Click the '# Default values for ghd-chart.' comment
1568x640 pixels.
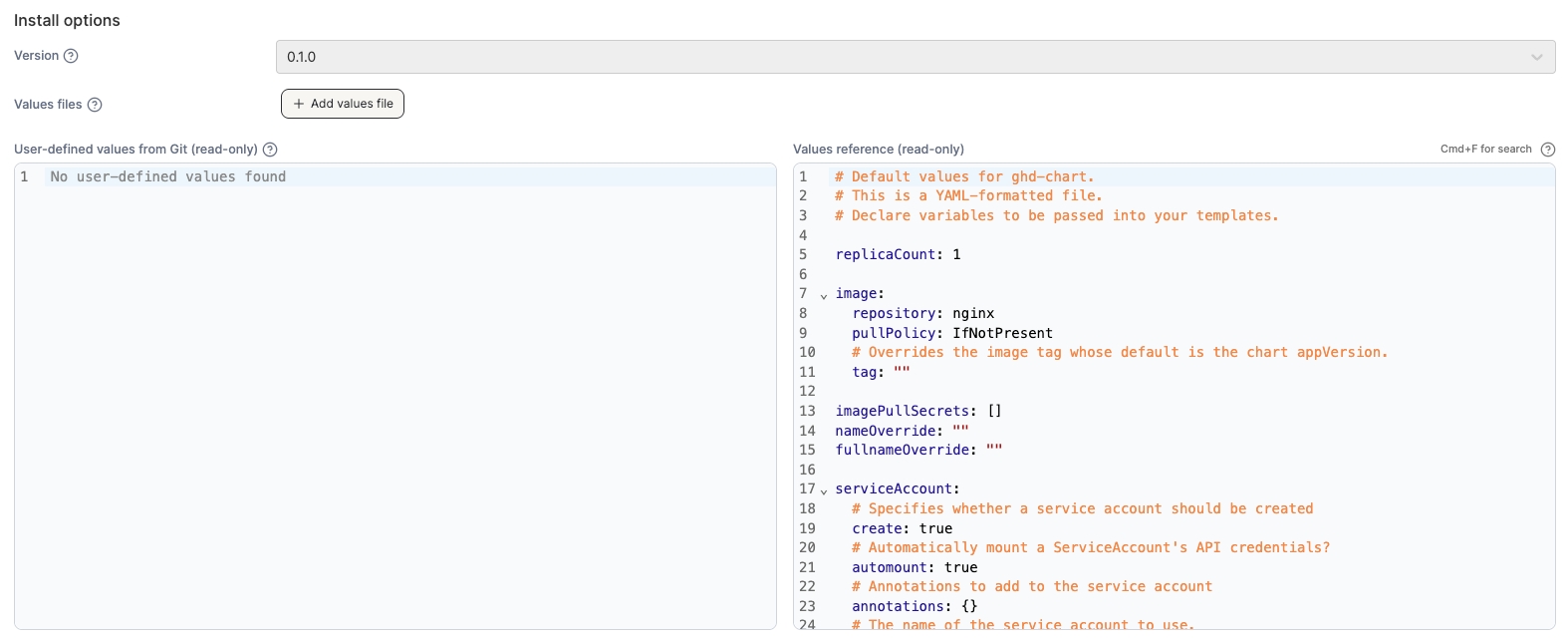coord(963,176)
